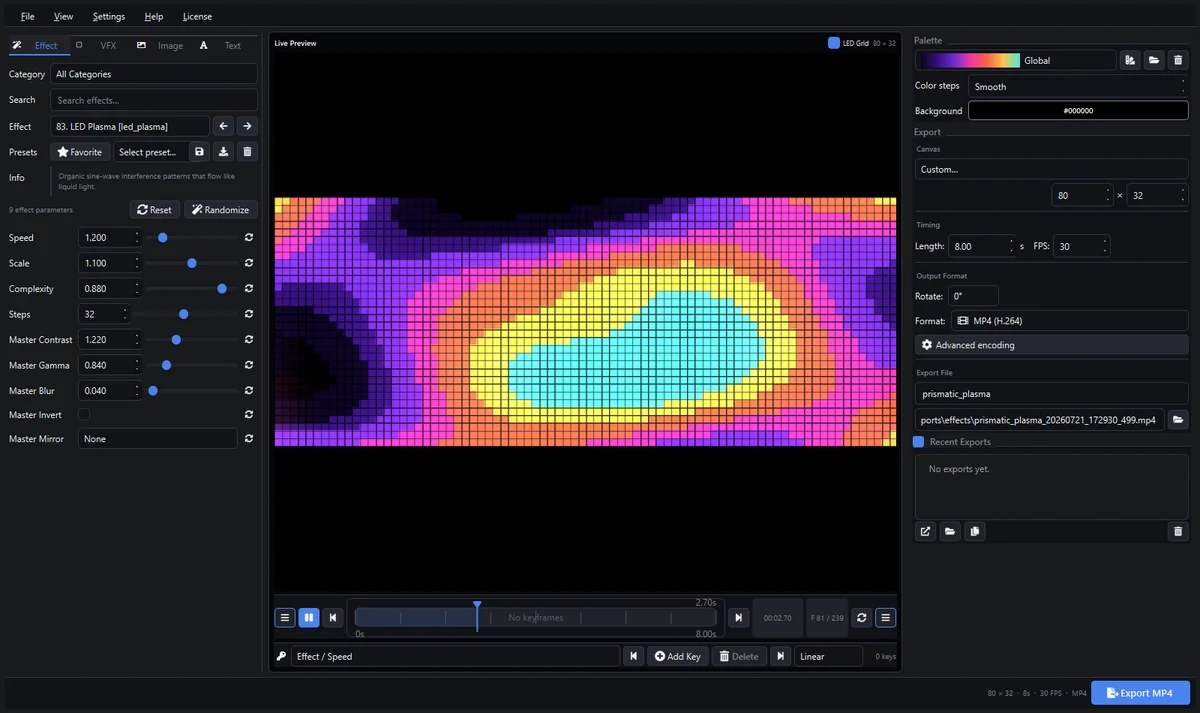Go to the previous effect arrow
The image size is (1200, 713).
click(224, 126)
